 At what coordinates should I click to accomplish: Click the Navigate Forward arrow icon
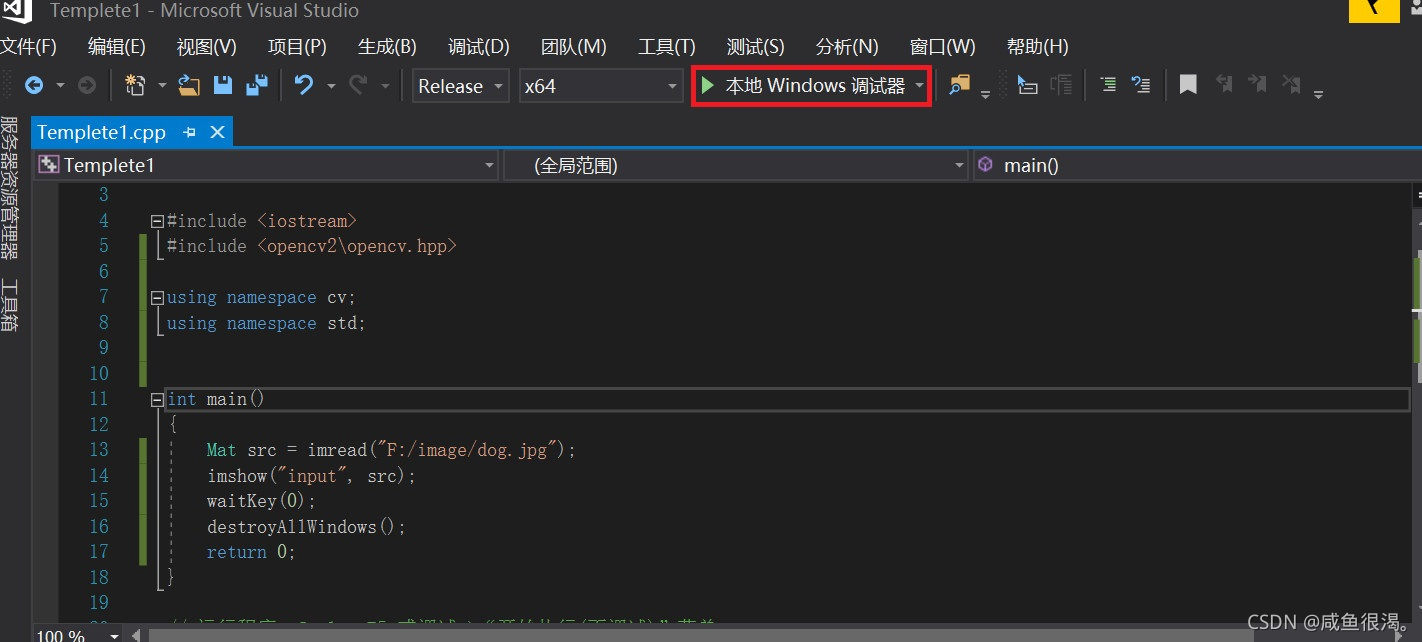pyautogui.click(x=87, y=86)
